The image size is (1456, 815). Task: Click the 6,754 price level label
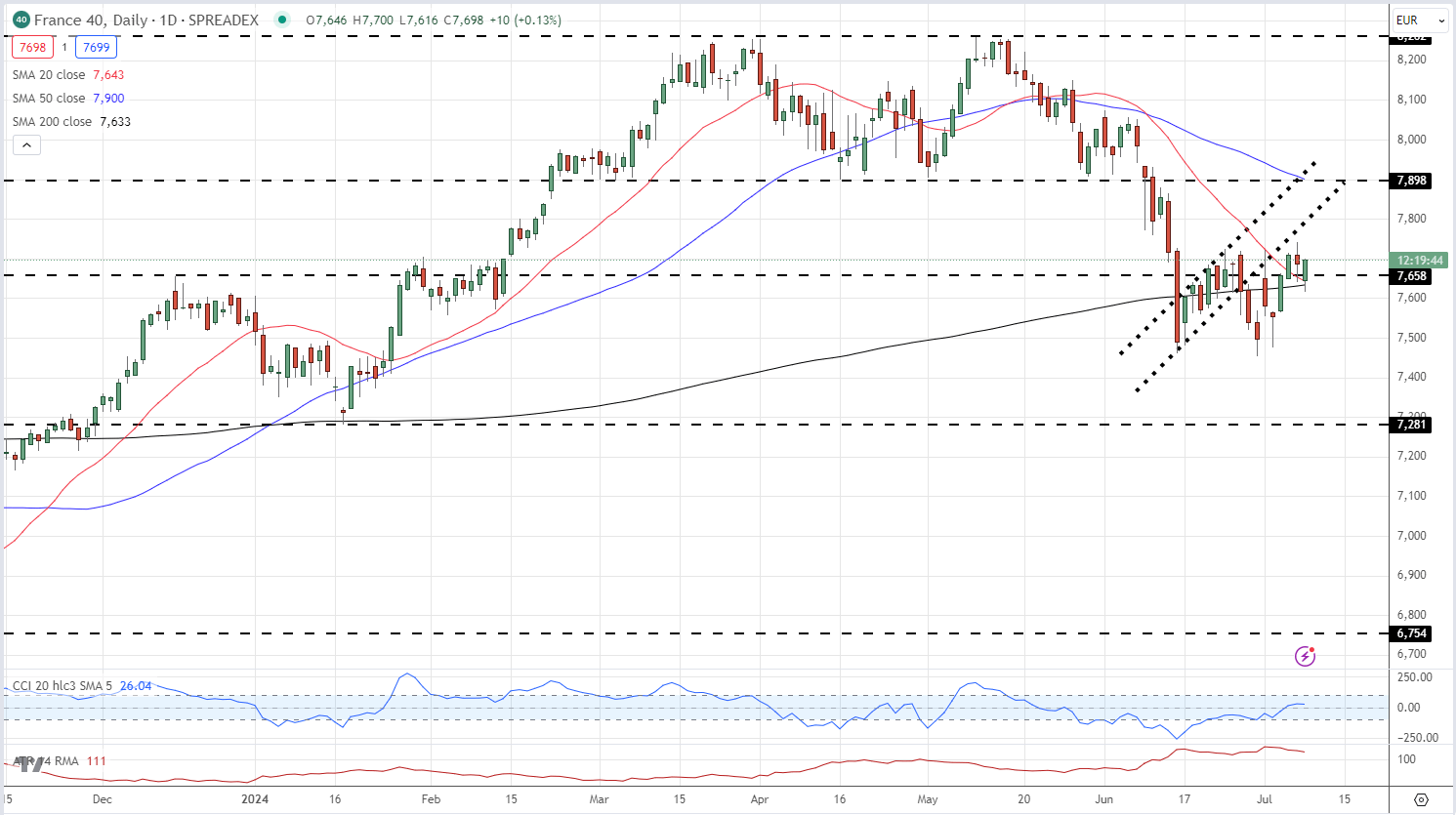1412,633
